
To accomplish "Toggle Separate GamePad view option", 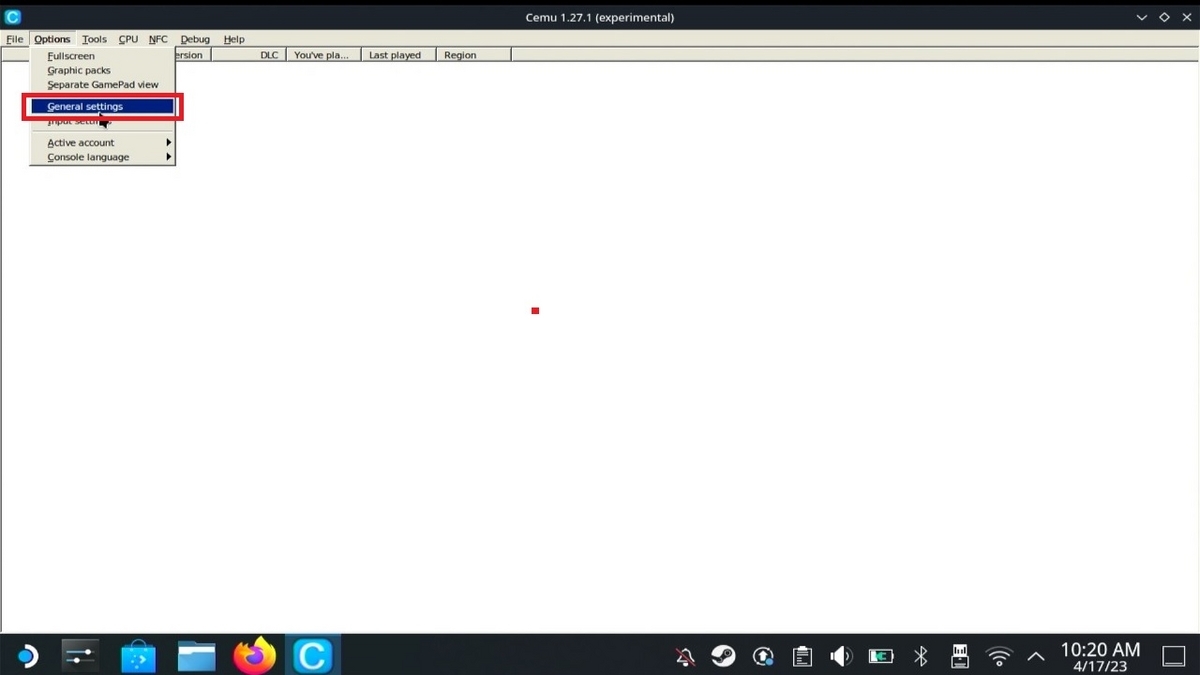I will [102, 84].
